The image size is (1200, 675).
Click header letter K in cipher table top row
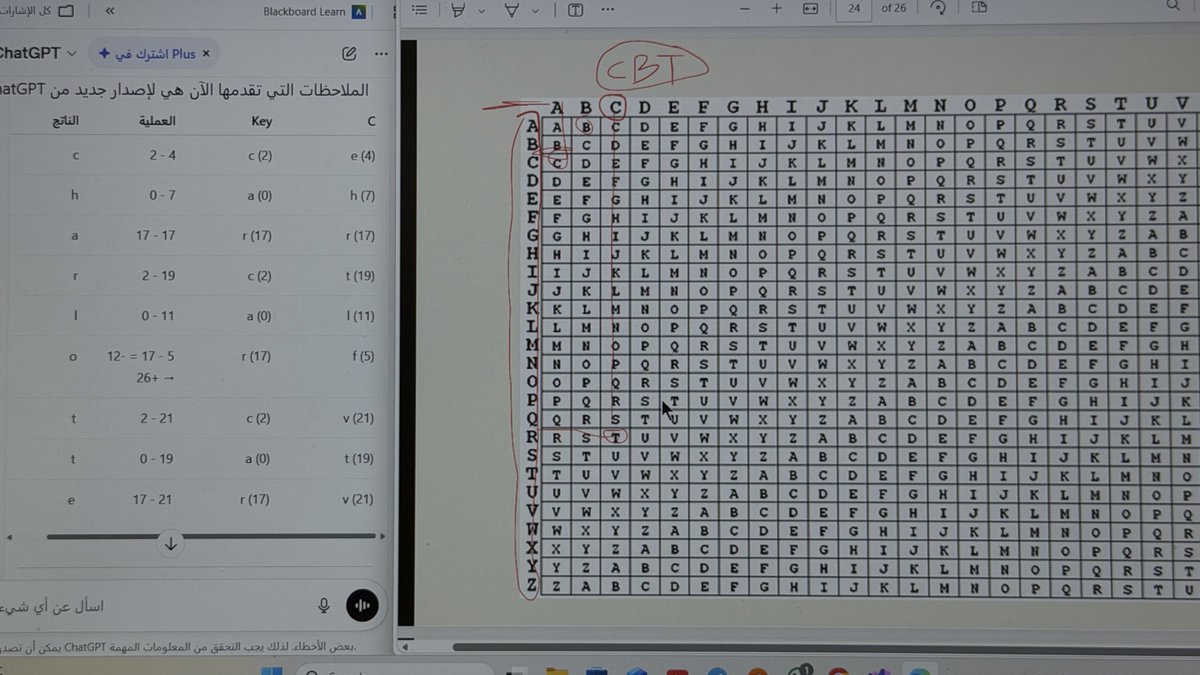click(x=852, y=106)
